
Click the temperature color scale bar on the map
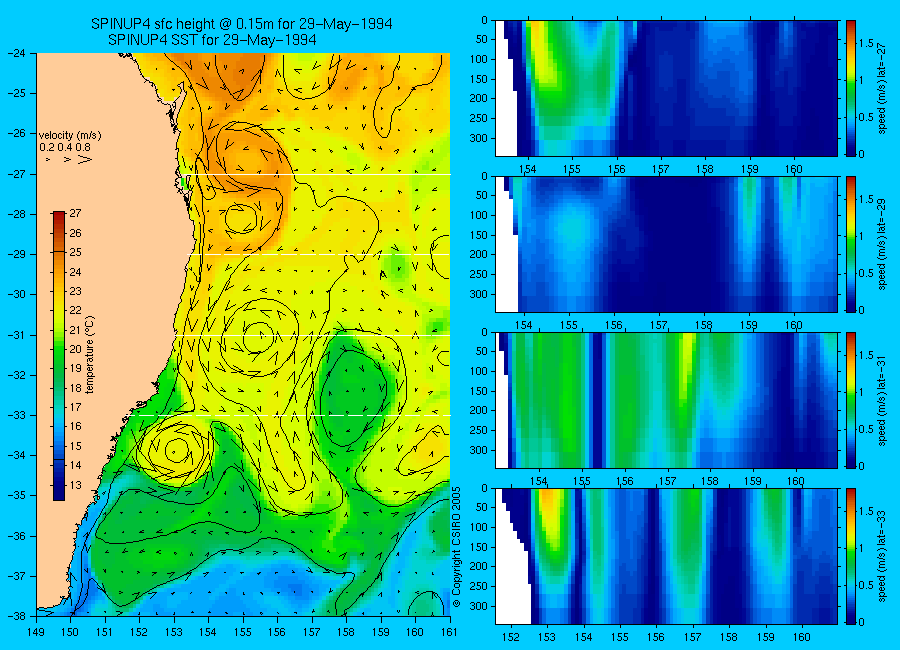point(59,356)
